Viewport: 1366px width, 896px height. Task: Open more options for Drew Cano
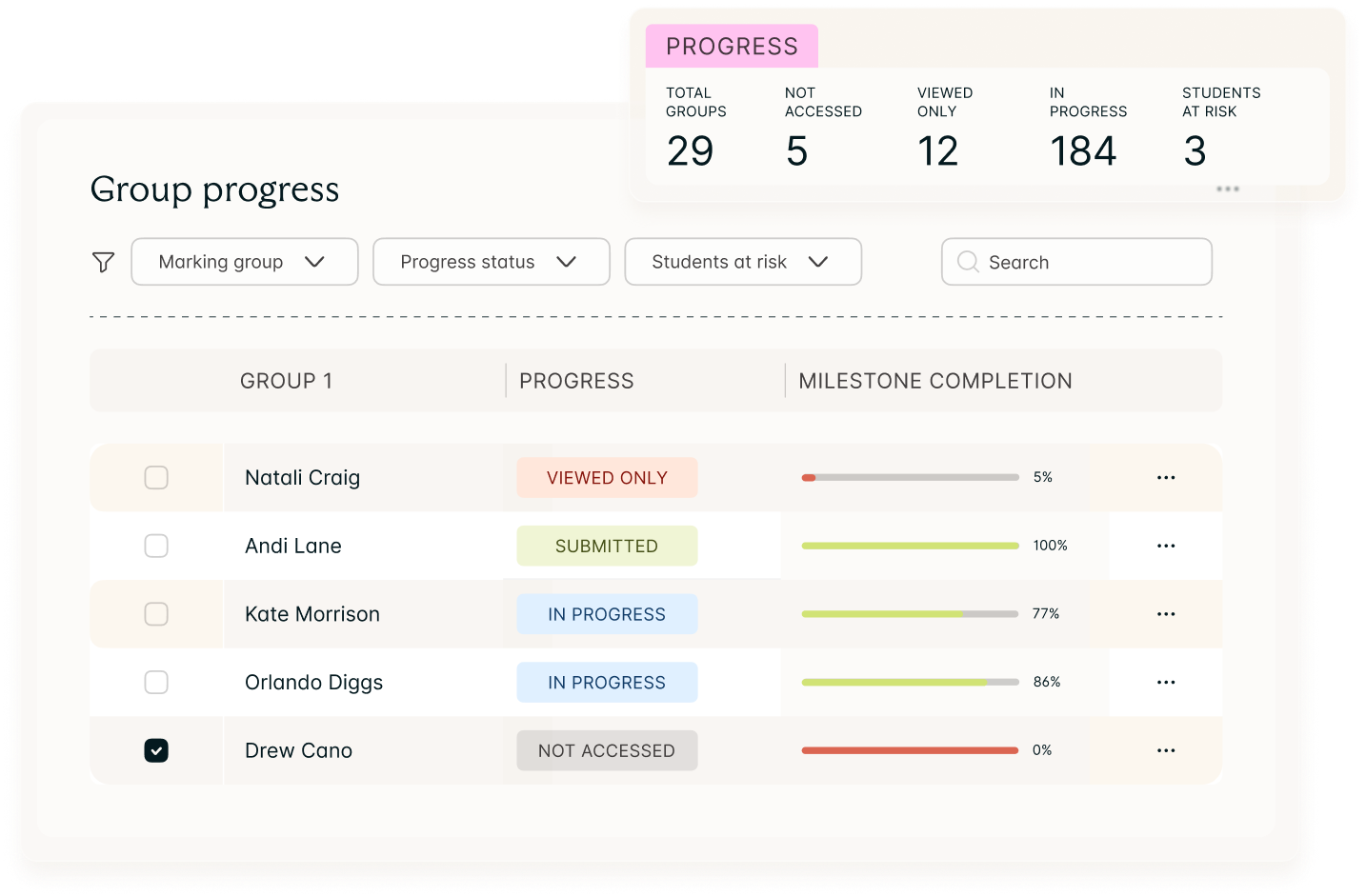[1166, 751]
